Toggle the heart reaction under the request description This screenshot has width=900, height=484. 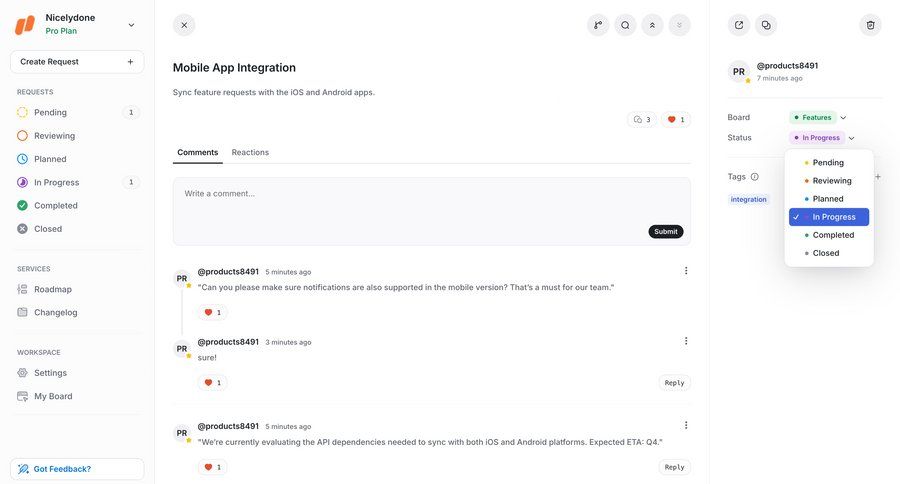click(x=676, y=120)
